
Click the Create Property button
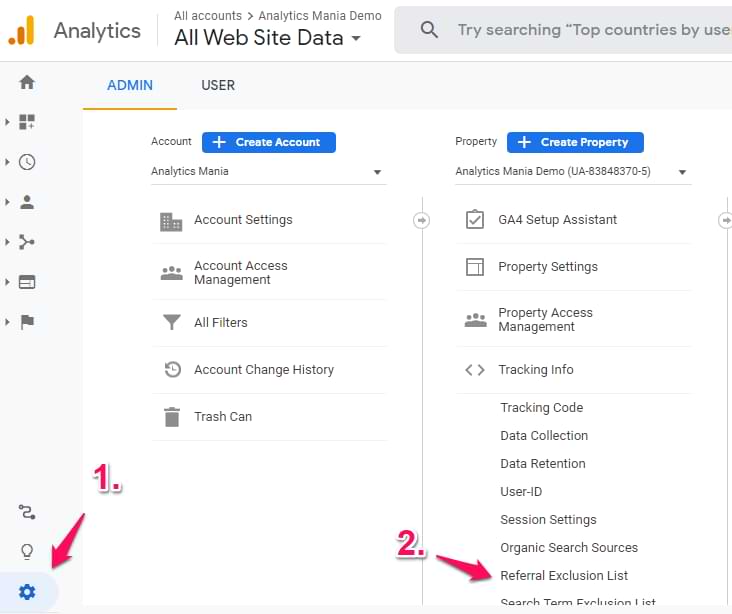575,142
